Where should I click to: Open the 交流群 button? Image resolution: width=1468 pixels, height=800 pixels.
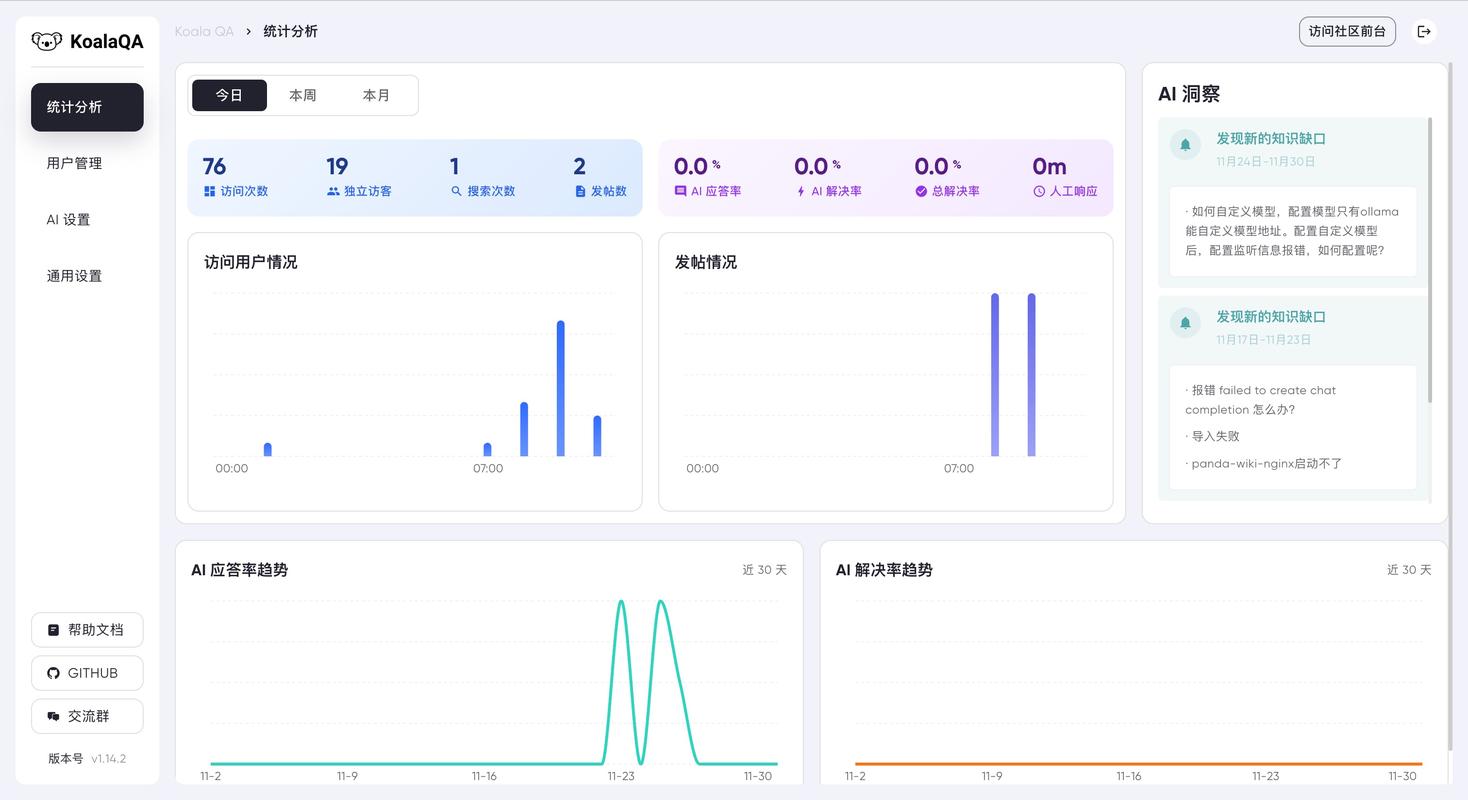point(87,716)
